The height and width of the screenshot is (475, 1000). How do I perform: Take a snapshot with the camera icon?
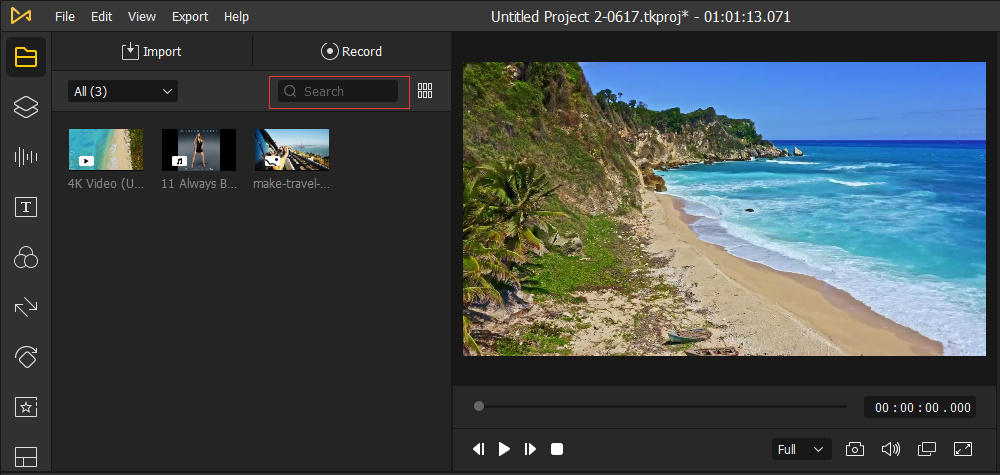click(855, 449)
